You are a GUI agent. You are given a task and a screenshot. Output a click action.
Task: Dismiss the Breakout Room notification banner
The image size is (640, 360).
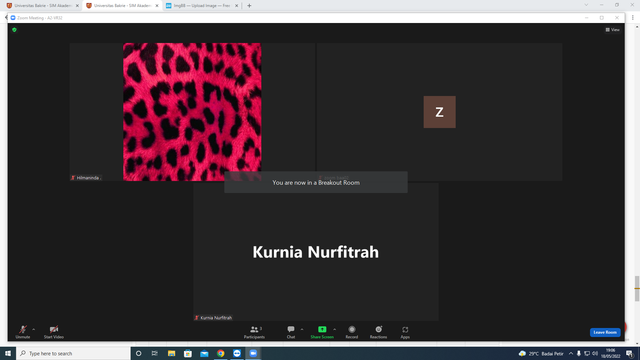pyautogui.click(x=316, y=182)
